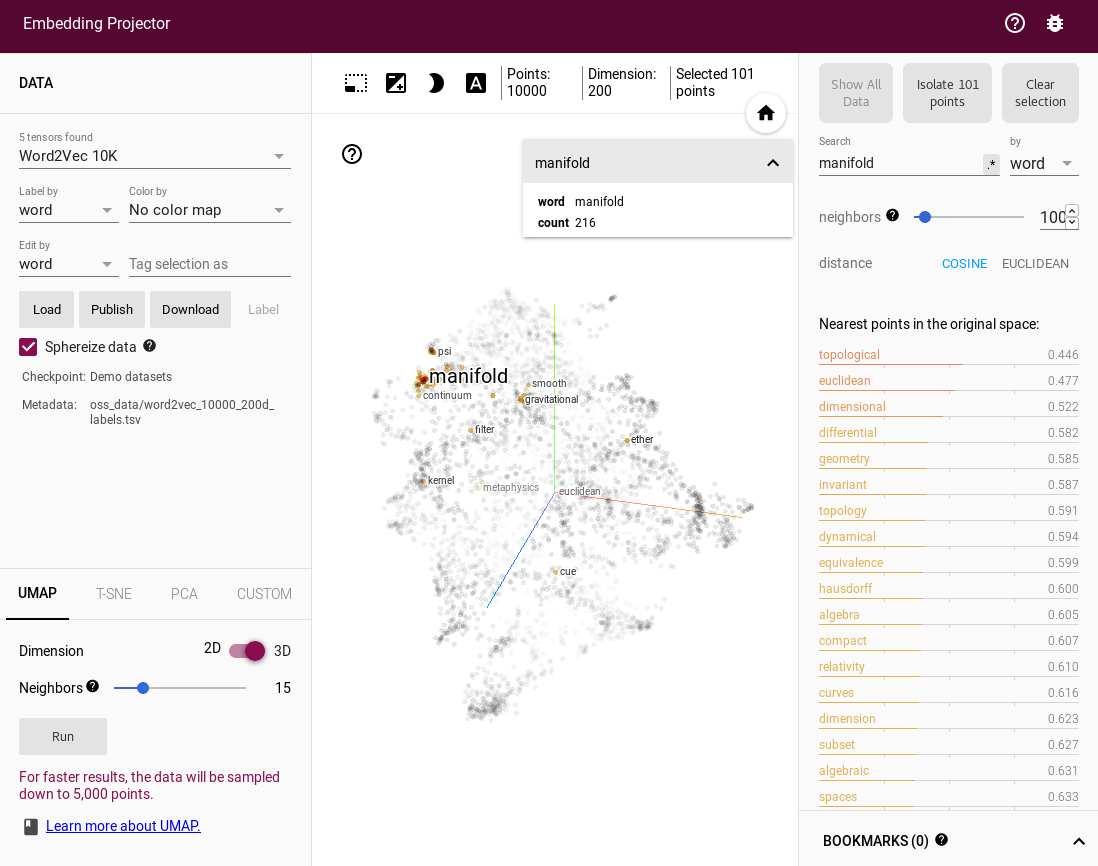Switch to the UMAP tab

click(37, 593)
